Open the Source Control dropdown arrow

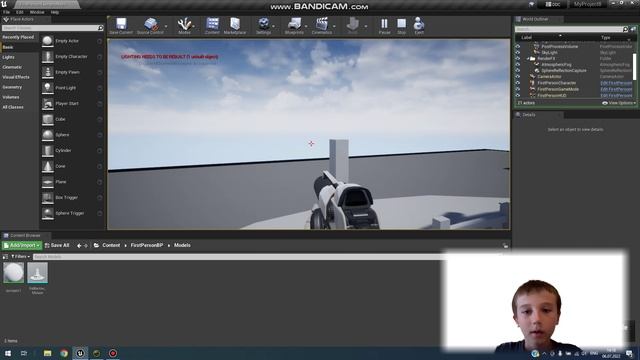click(x=166, y=26)
